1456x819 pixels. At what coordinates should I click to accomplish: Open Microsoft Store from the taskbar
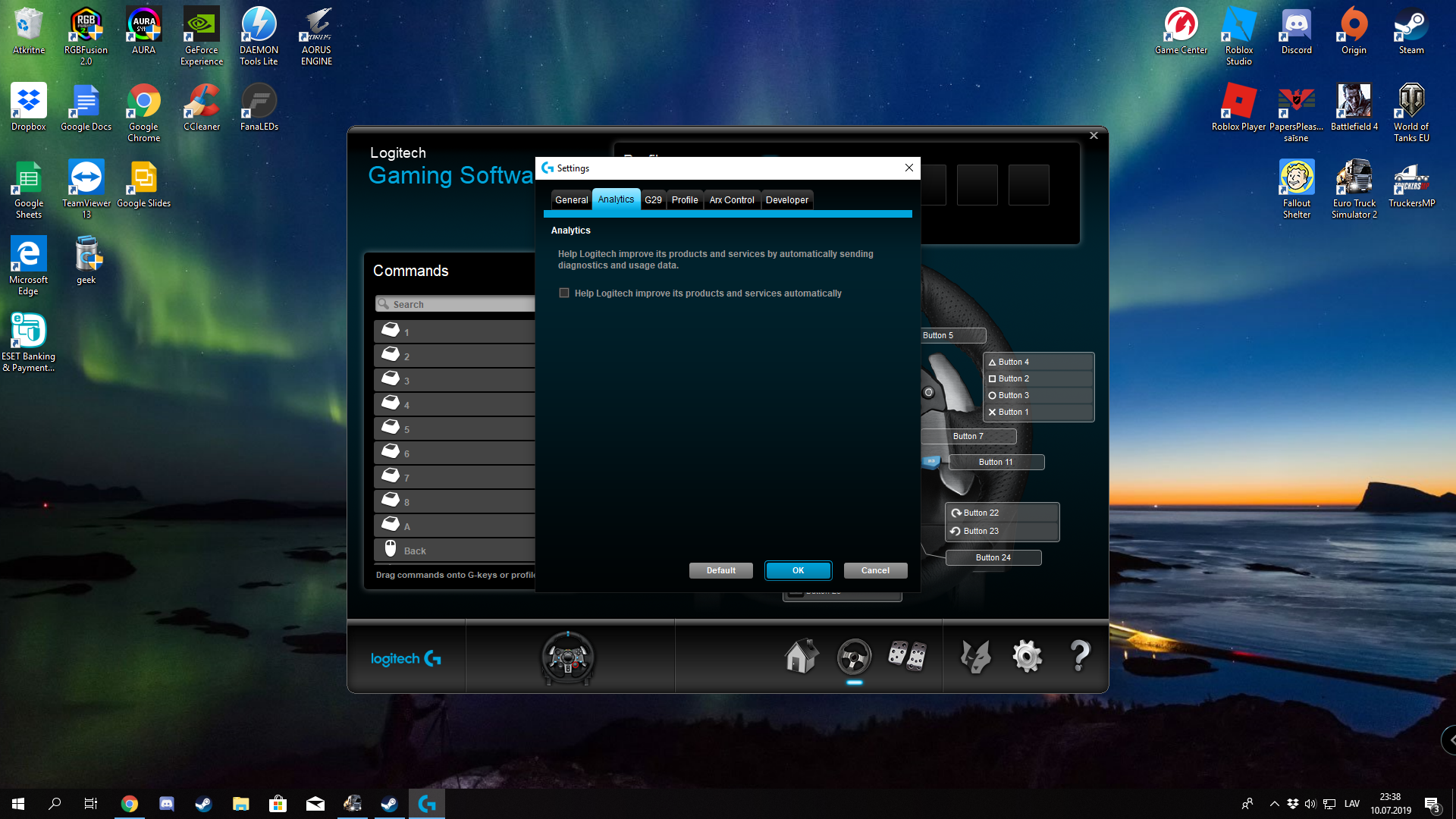[x=278, y=804]
